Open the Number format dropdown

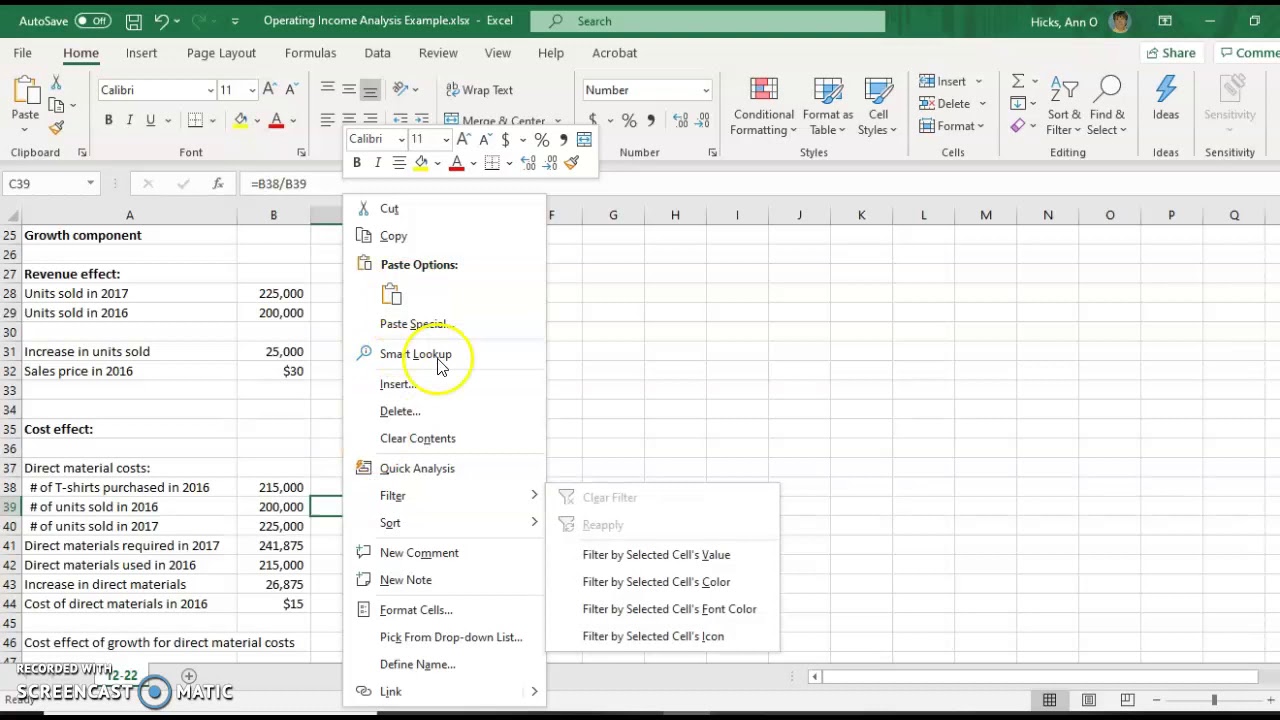coord(705,91)
